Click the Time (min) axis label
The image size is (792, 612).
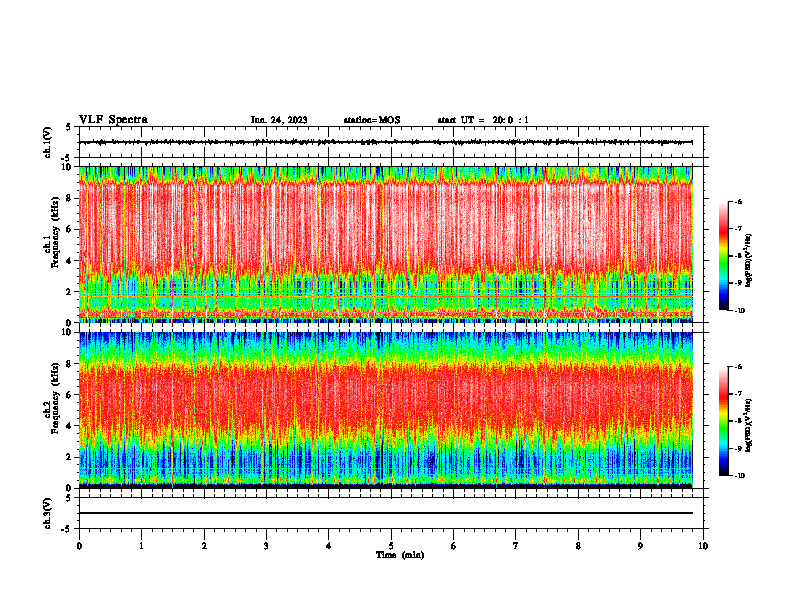click(x=400, y=555)
